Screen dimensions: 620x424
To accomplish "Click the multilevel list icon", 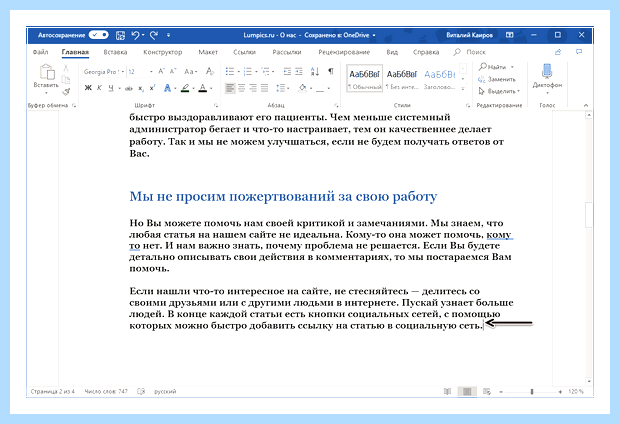I will [265, 72].
